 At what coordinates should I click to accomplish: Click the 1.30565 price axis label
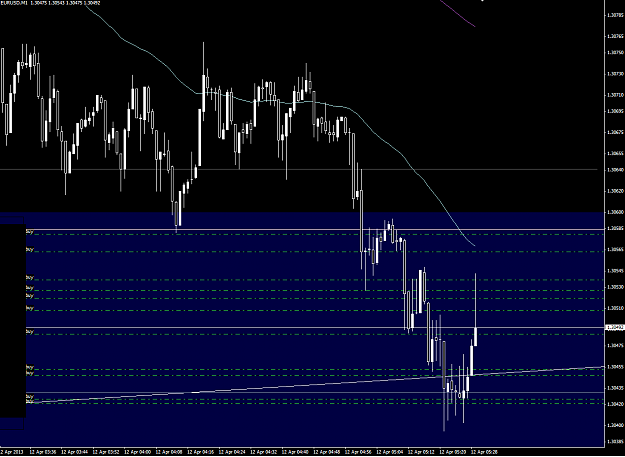[615, 249]
